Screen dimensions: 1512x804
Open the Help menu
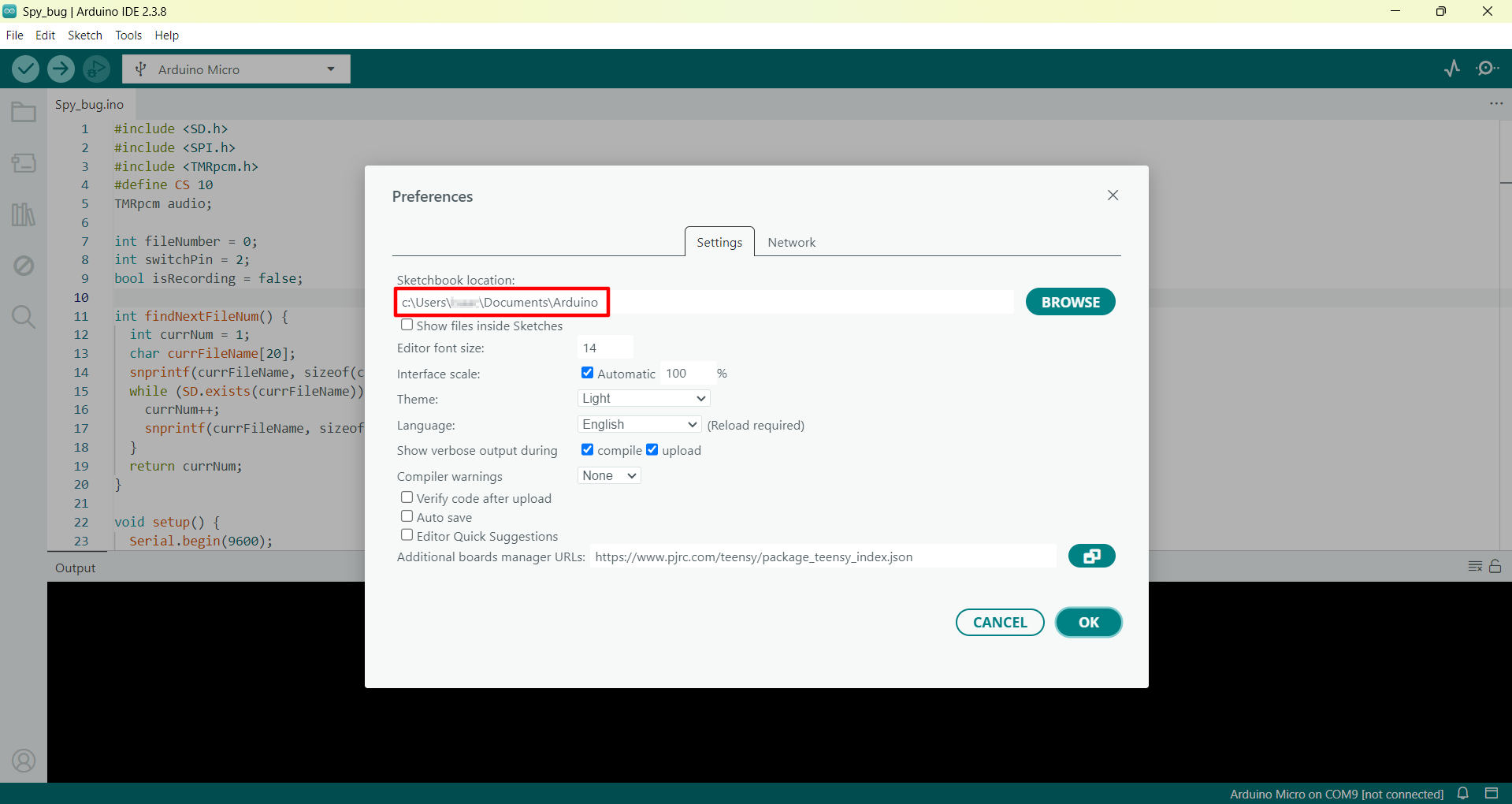pos(166,35)
